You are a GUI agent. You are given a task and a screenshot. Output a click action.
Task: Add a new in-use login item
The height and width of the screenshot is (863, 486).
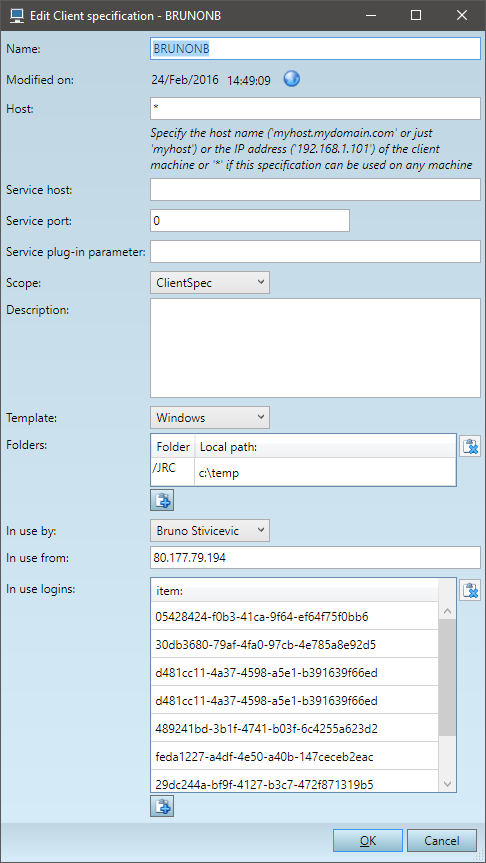[162, 806]
